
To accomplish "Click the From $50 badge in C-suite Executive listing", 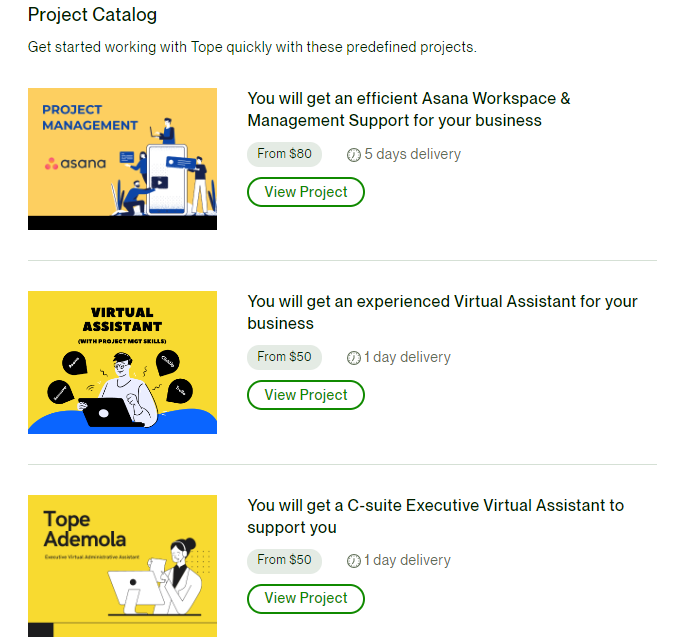I will tap(284, 560).
